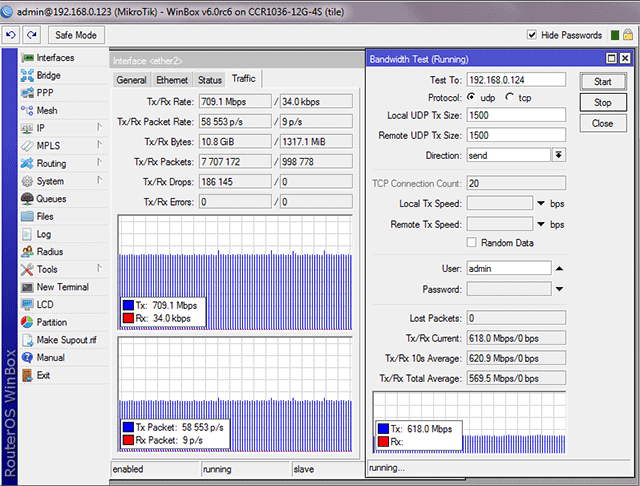Open the Queues sidebar icon
This screenshot has width=640, height=486.
(27, 199)
